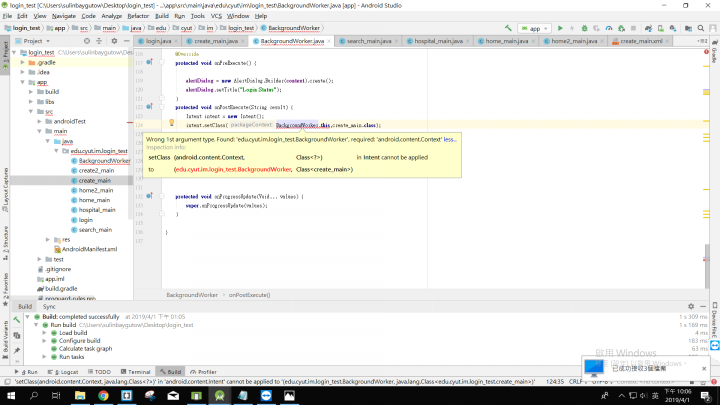Image resolution: width=720 pixels, height=405 pixels.
Task: Open the VCS menu
Action: 216,16
